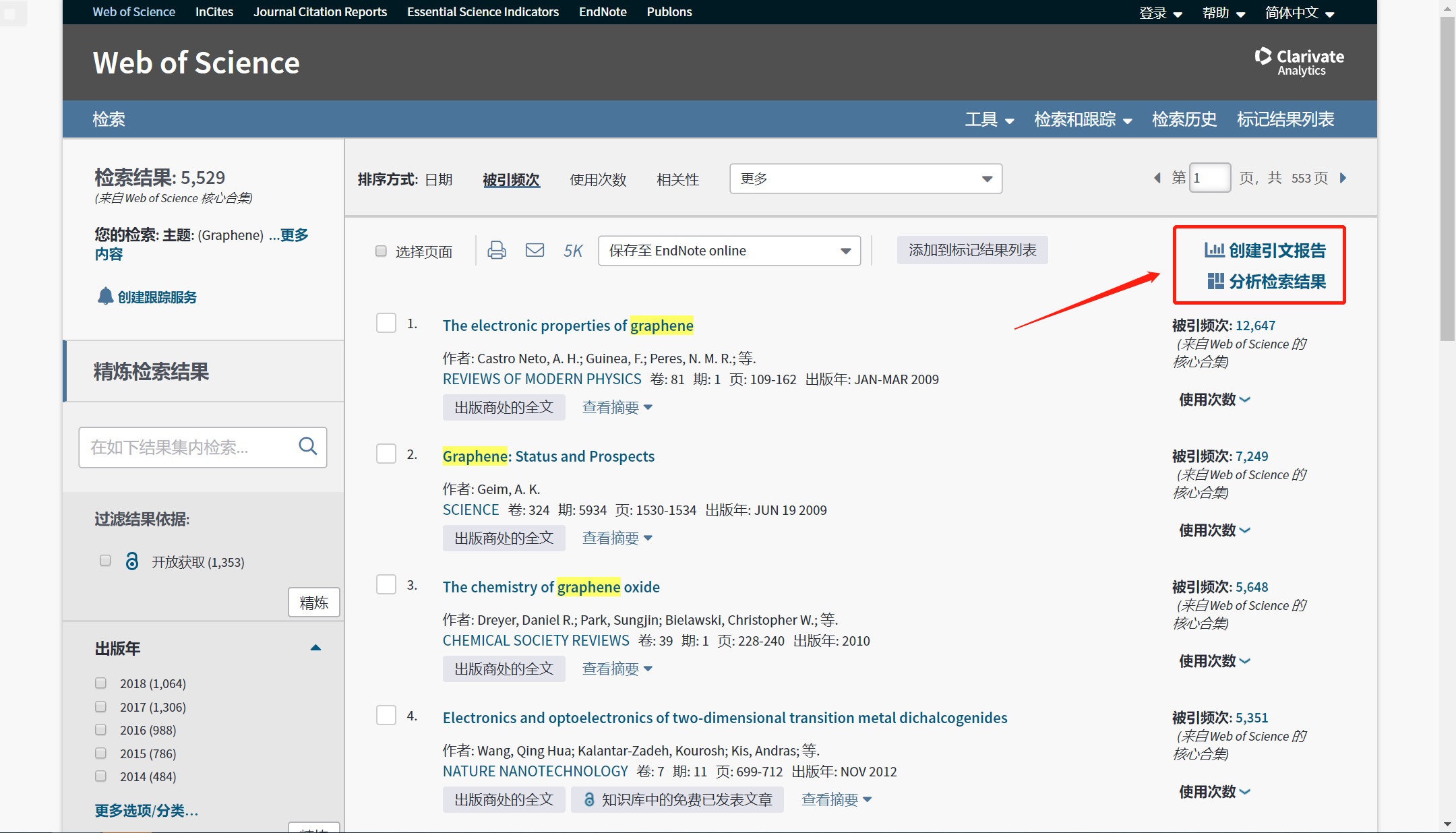Click the create citation report chart icon
1456x833 pixels.
[x=1214, y=250]
